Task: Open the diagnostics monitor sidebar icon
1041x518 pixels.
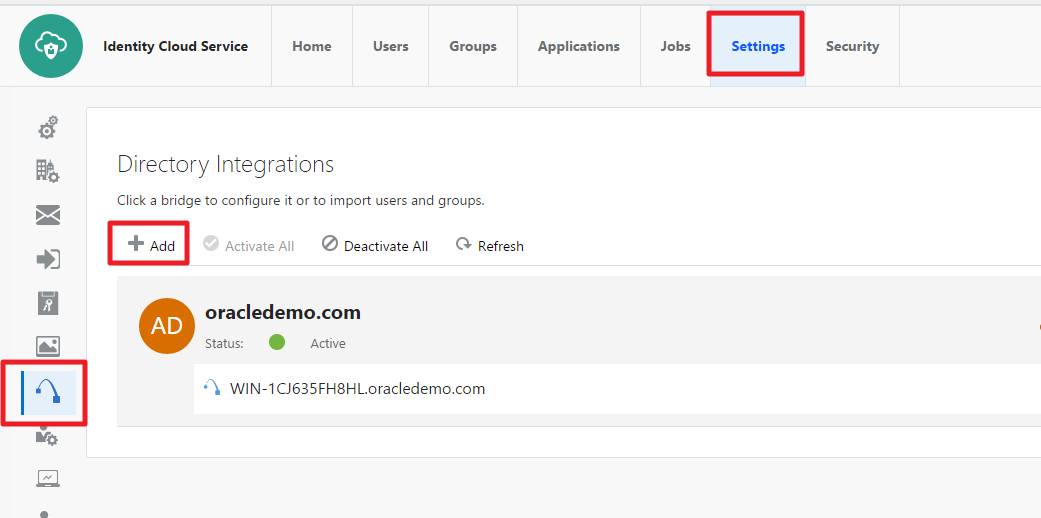Action: [x=48, y=478]
